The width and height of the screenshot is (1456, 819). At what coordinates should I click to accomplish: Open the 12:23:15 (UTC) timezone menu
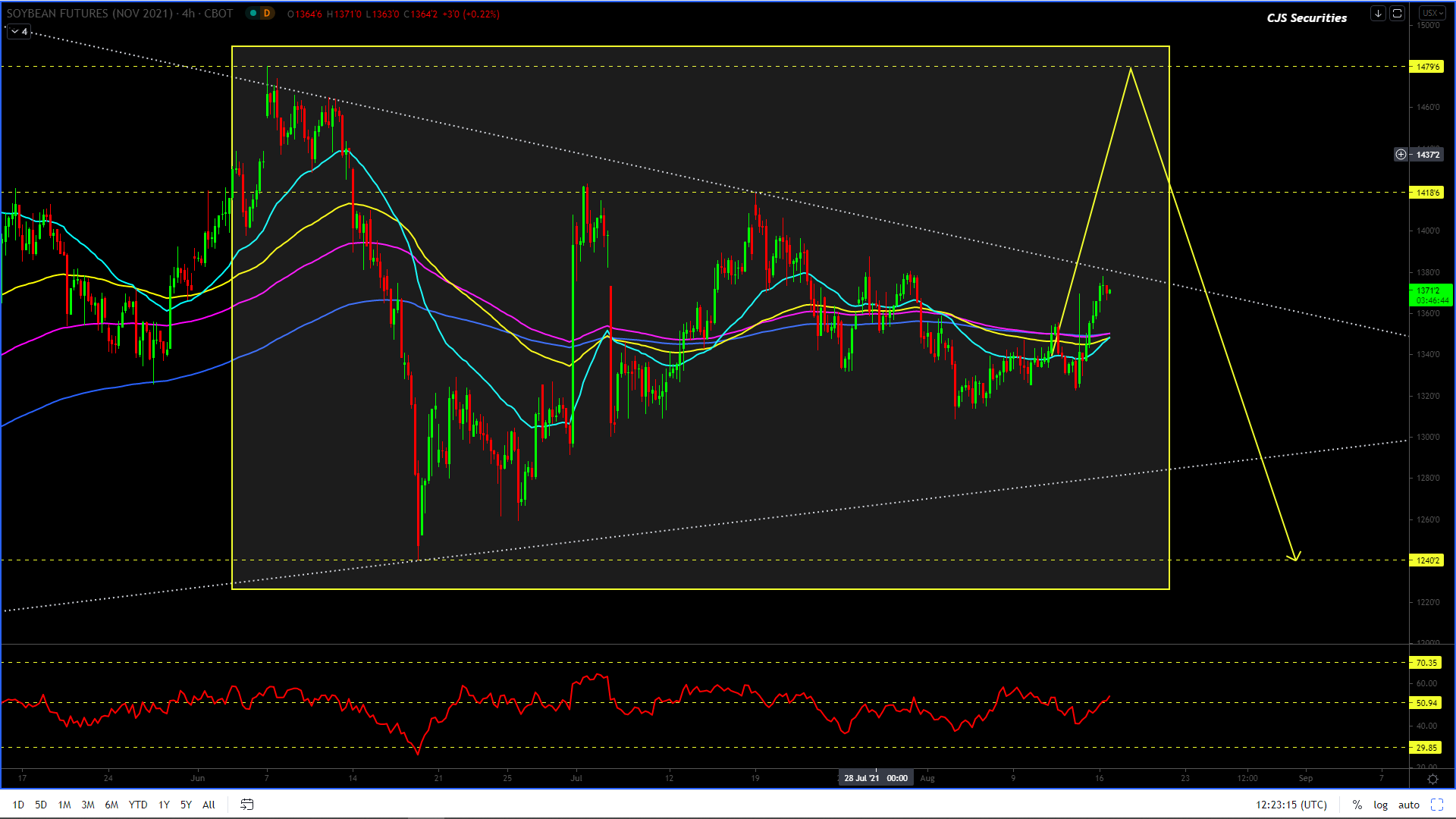pyautogui.click(x=1291, y=805)
